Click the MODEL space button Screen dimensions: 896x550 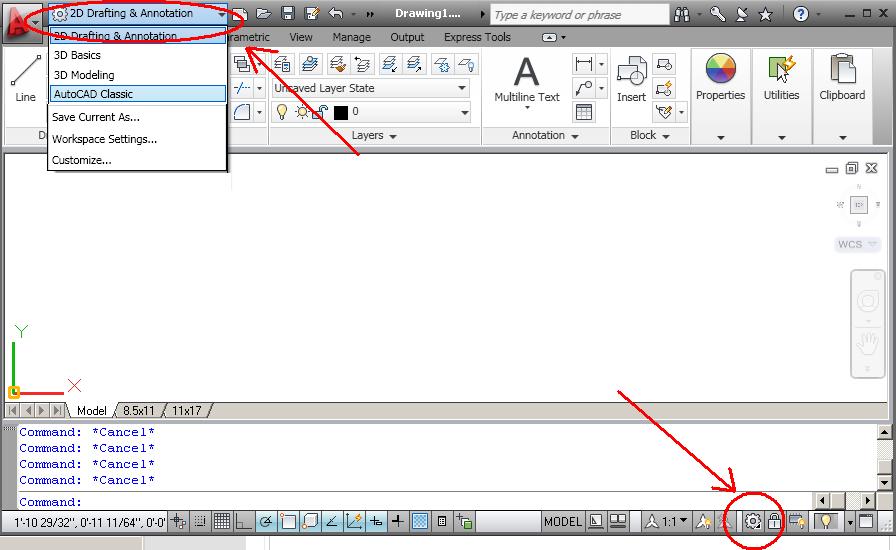click(x=563, y=521)
